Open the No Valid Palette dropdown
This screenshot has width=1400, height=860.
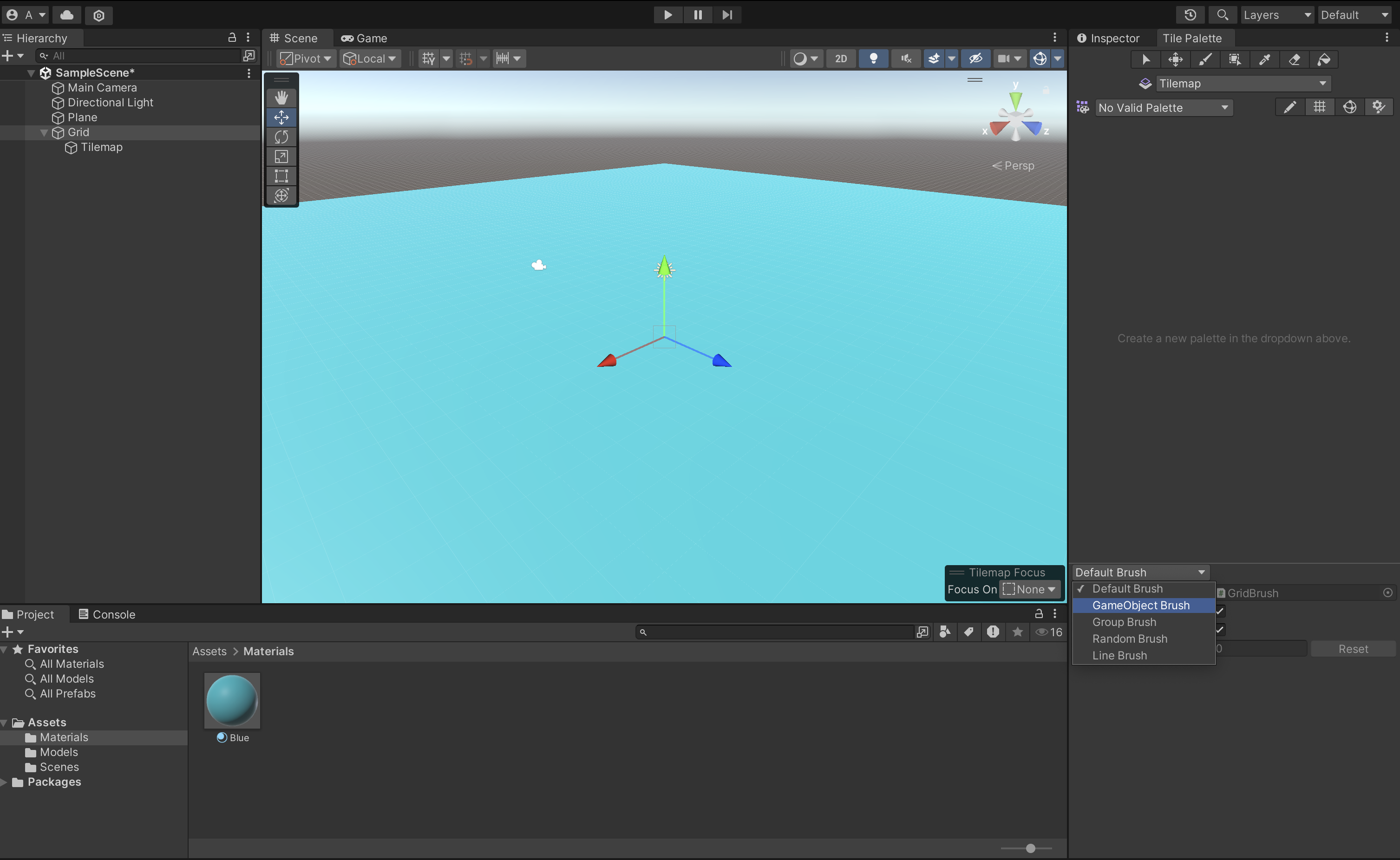[1164, 108]
